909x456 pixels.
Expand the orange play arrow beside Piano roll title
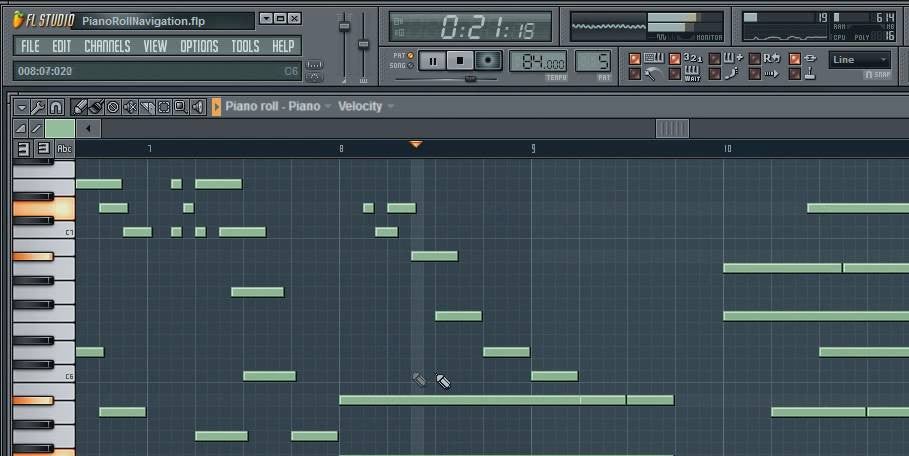tap(216, 107)
